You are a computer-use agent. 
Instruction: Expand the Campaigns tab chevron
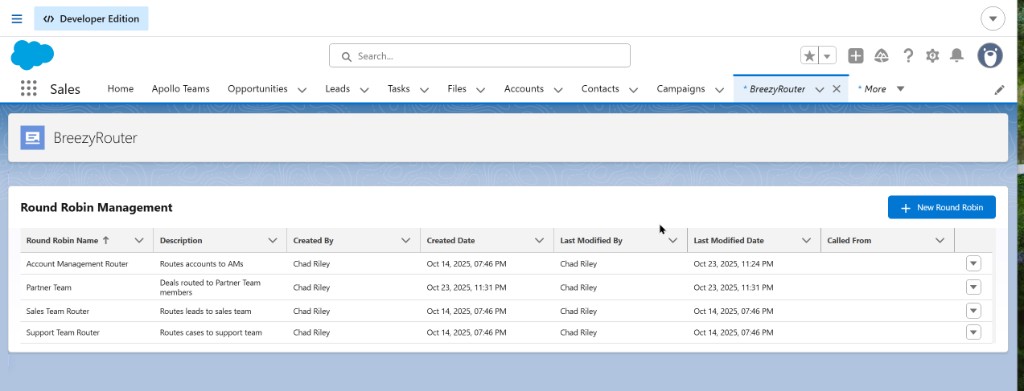click(719, 90)
